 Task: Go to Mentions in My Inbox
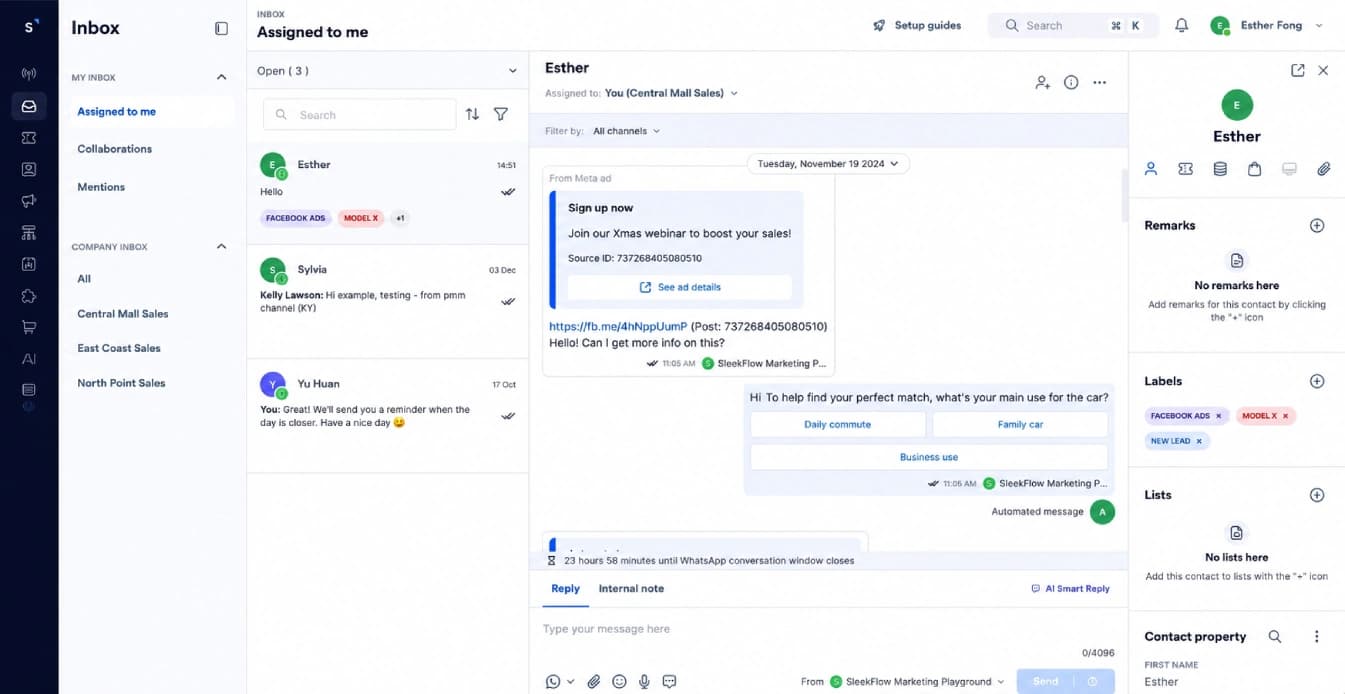coord(101,187)
